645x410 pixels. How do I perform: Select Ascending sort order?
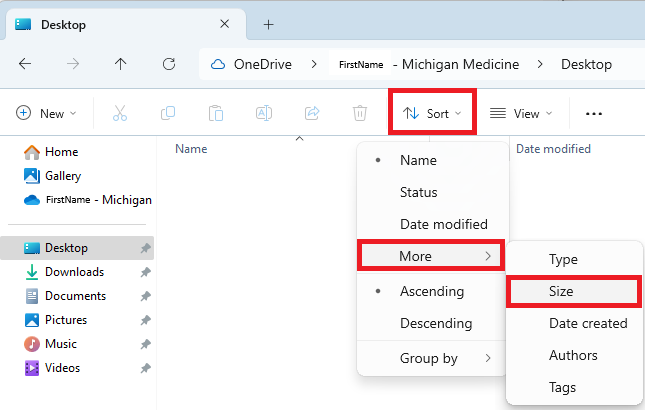pos(431,292)
